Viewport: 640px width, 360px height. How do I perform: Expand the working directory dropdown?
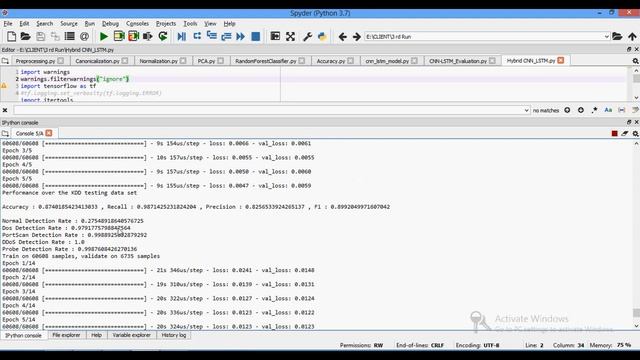point(607,37)
